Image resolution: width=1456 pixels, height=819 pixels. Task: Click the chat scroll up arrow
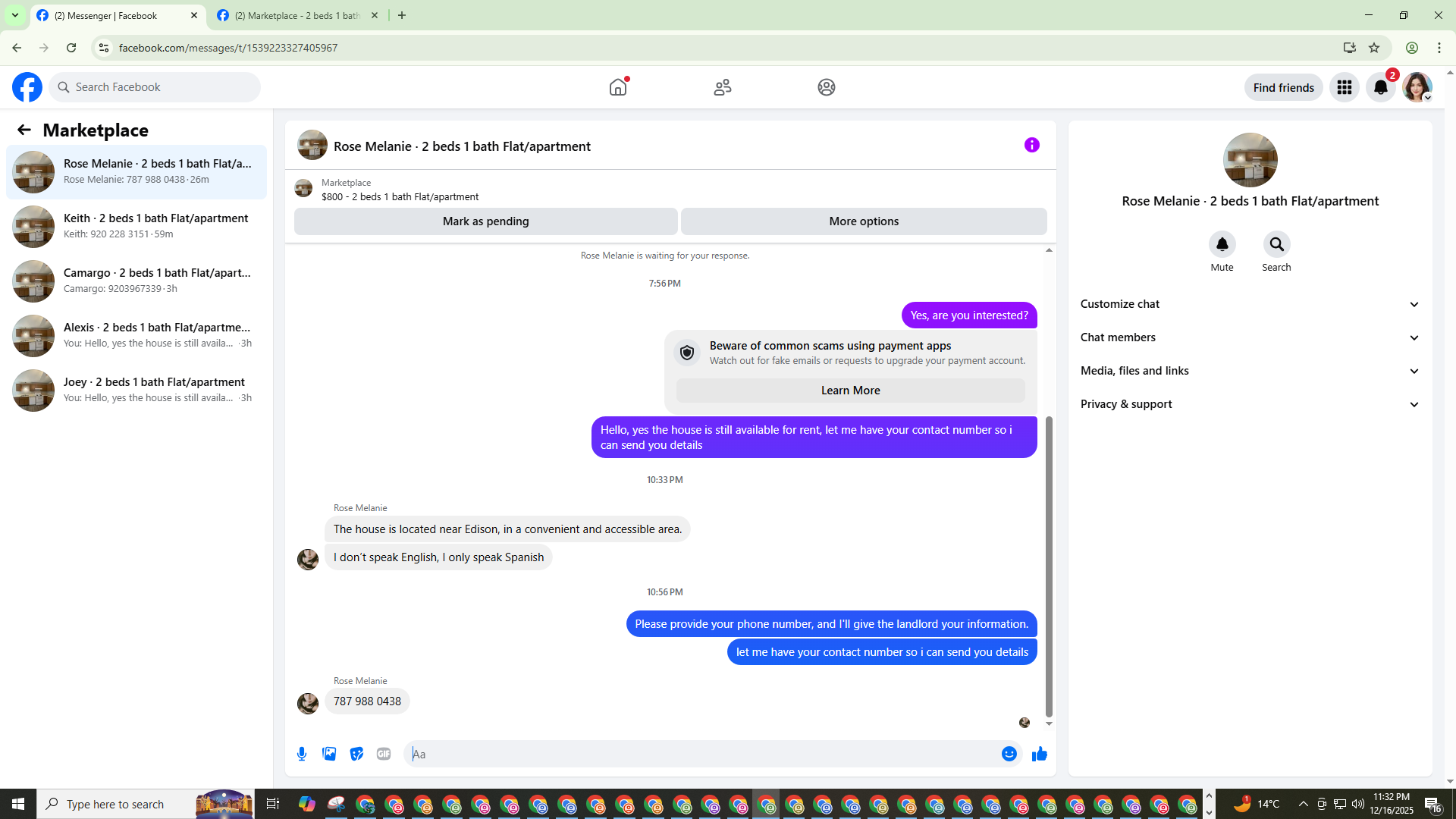[x=1049, y=250]
